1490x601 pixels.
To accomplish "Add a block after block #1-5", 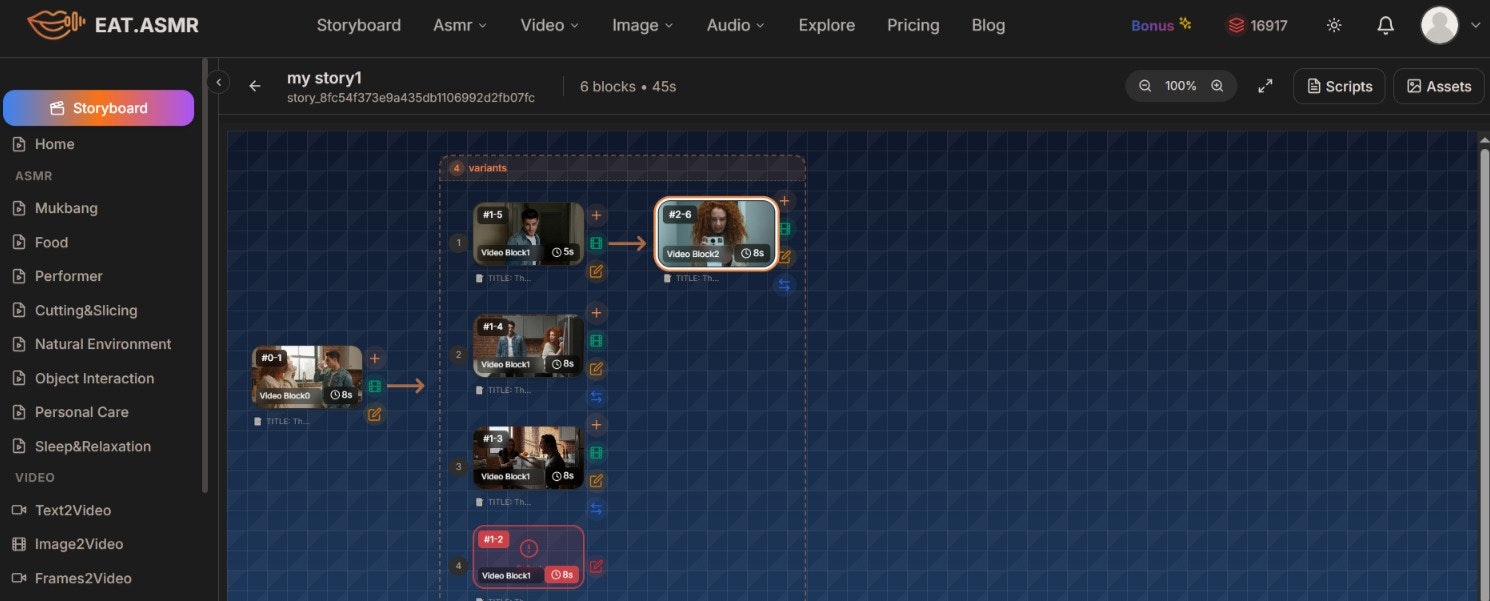I will pos(596,215).
